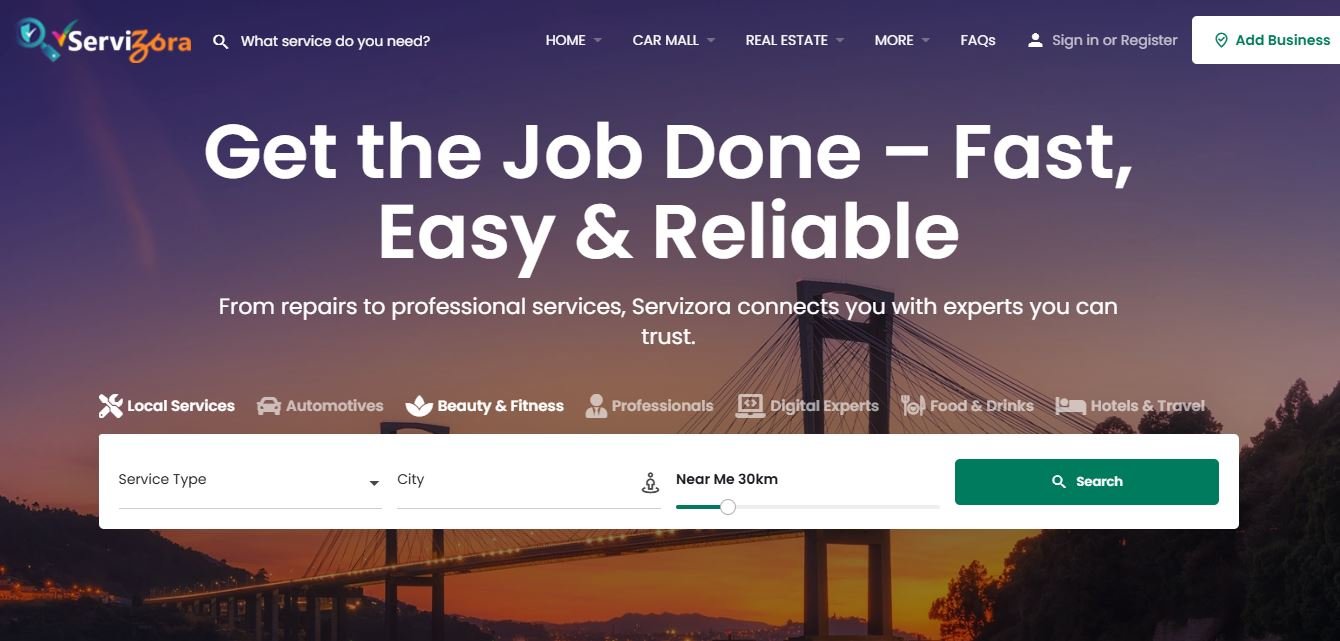1340x641 pixels.
Task: Click the geolocation pin icon beside the City field
Action: coord(650,483)
